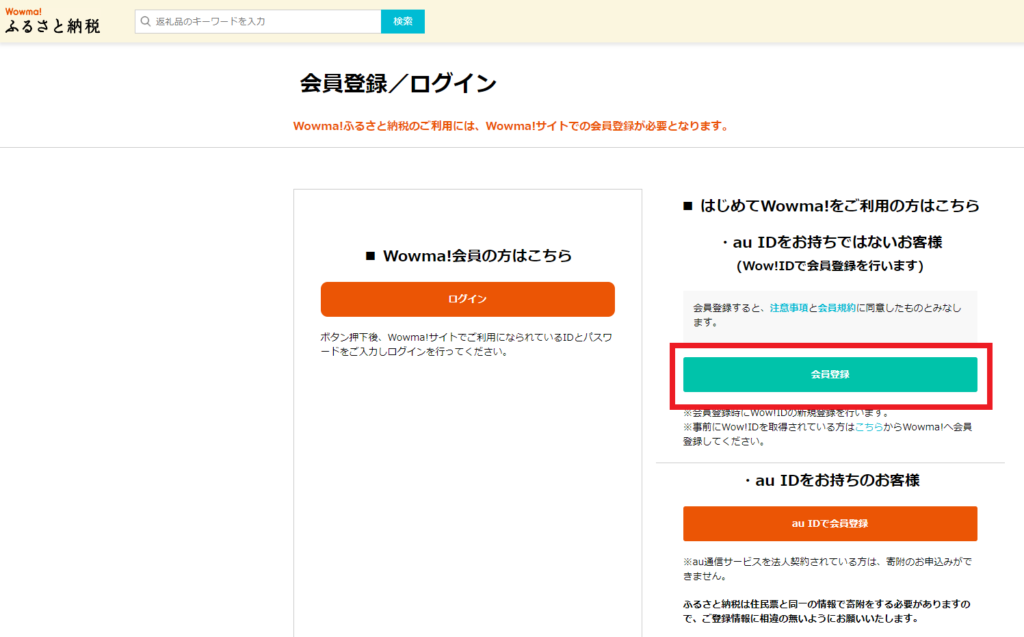Click the orange ログイン button
Viewport: 1024px width, 637px height.
(x=468, y=299)
